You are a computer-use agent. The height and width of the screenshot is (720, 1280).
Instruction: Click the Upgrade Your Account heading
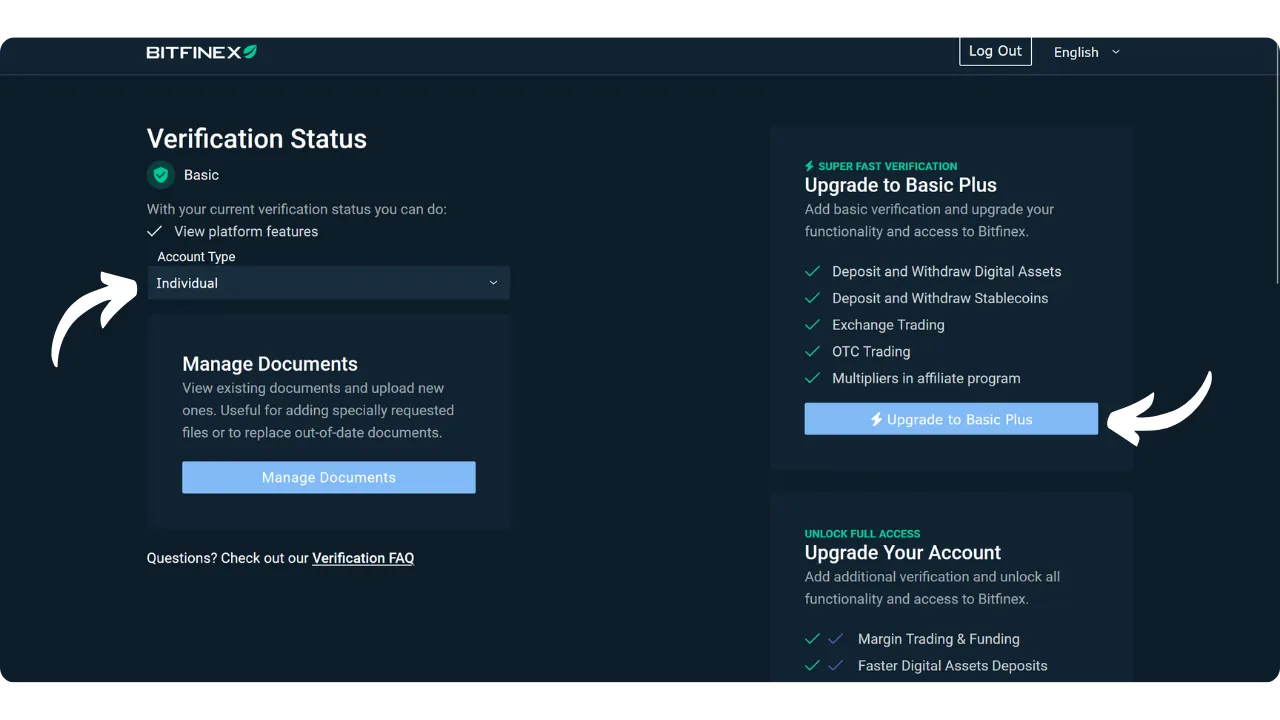tap(903, 553)
